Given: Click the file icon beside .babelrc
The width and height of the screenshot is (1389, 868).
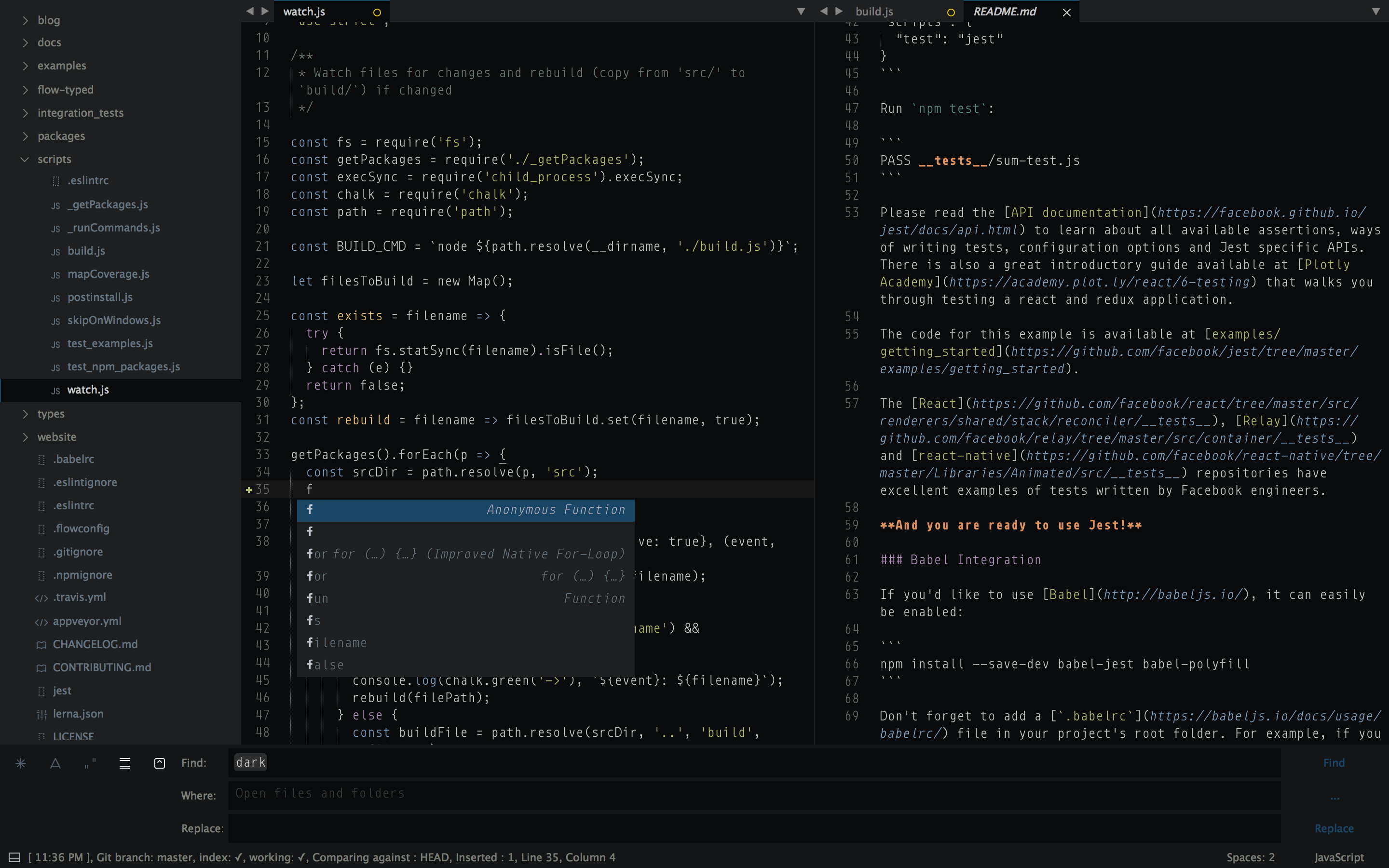Looking at the screenshot, I should (x=41, y=459).
